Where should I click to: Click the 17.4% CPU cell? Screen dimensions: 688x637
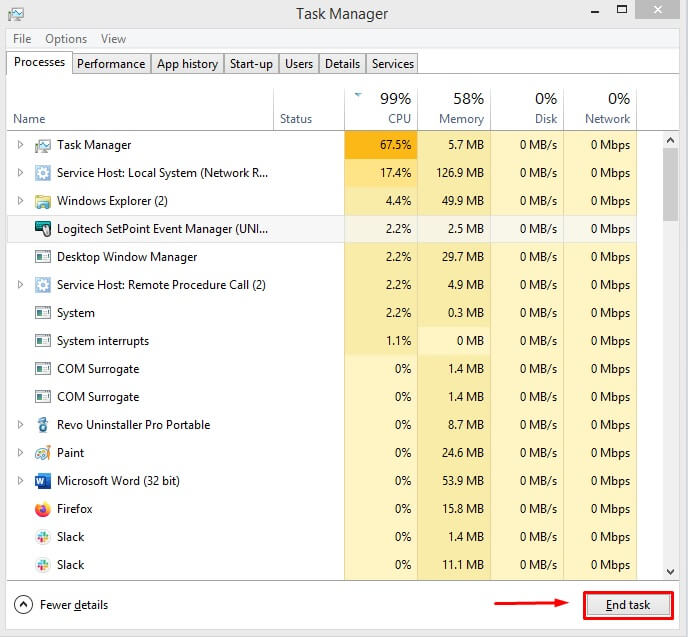pos(381,173)
